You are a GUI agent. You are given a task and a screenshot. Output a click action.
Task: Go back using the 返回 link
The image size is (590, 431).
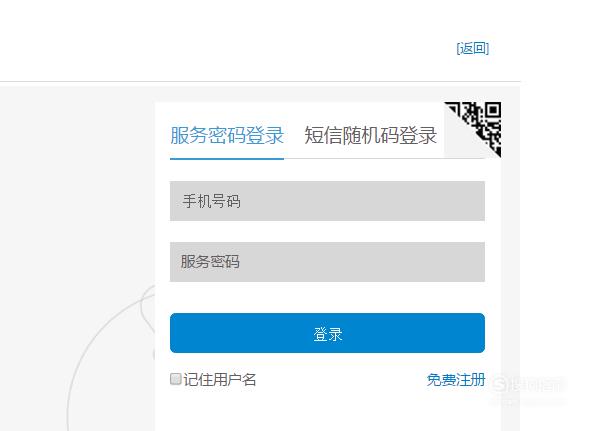[x=473, y=48]
